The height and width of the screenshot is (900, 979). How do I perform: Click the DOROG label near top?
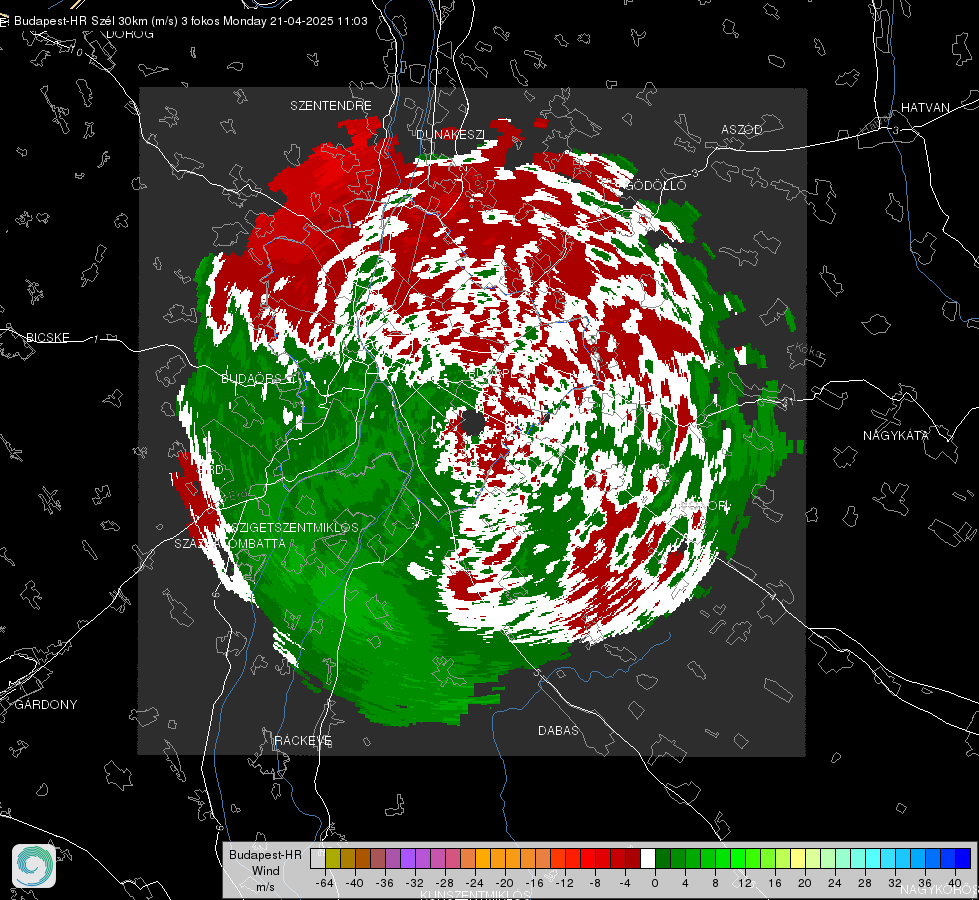click(x=130, y=34)
